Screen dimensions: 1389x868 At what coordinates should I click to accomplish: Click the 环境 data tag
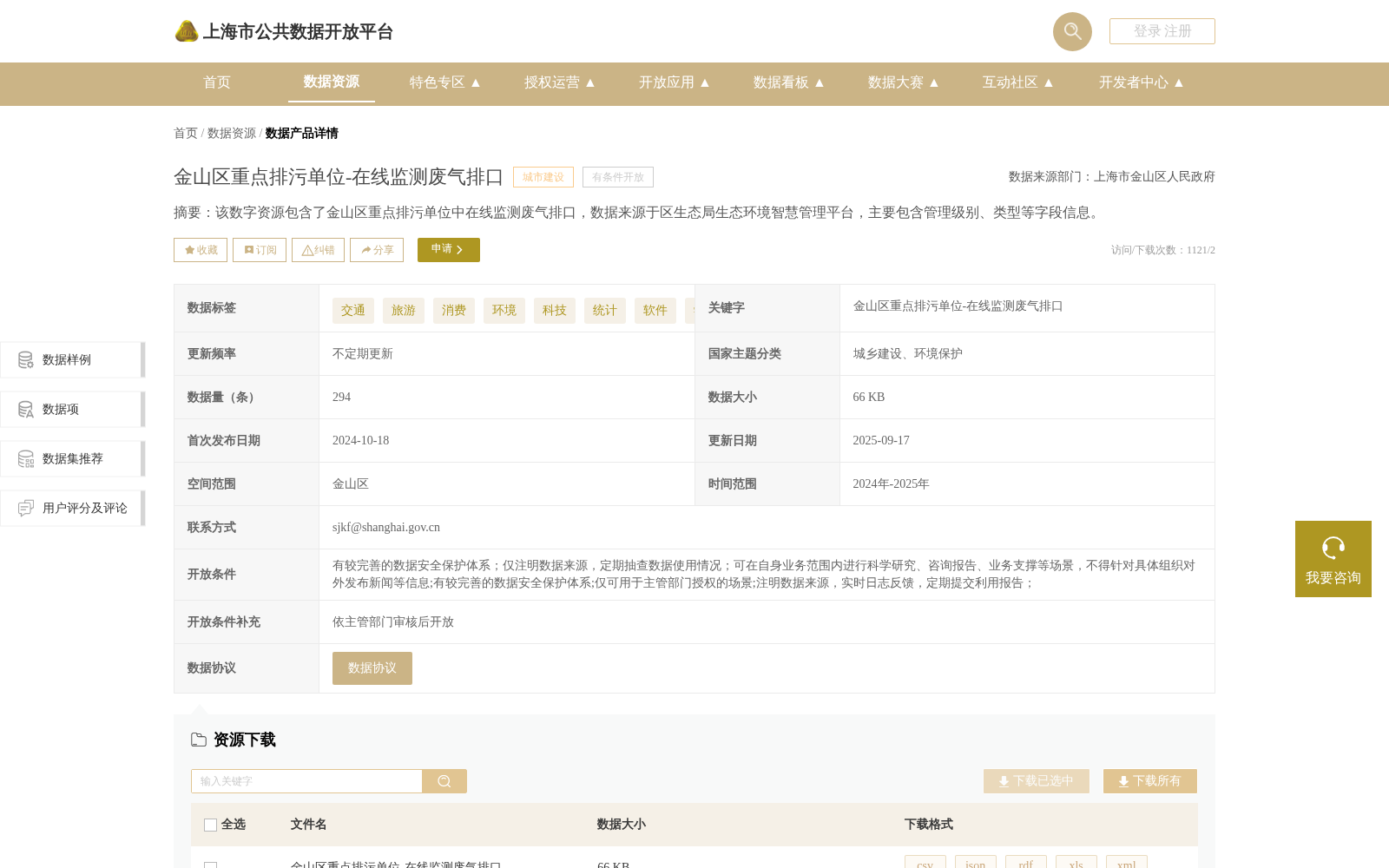pyautogui.click(x=504, y=311)
